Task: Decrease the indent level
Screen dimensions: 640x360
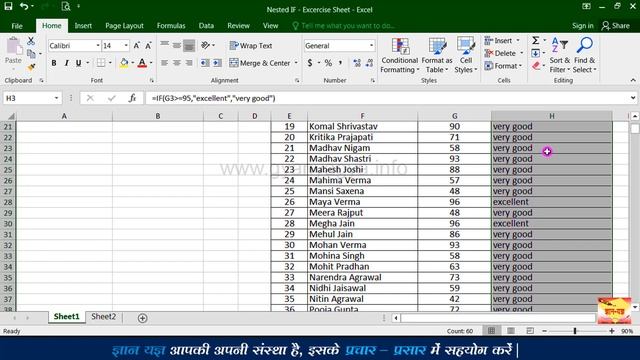Action: [x=205, y=63]
